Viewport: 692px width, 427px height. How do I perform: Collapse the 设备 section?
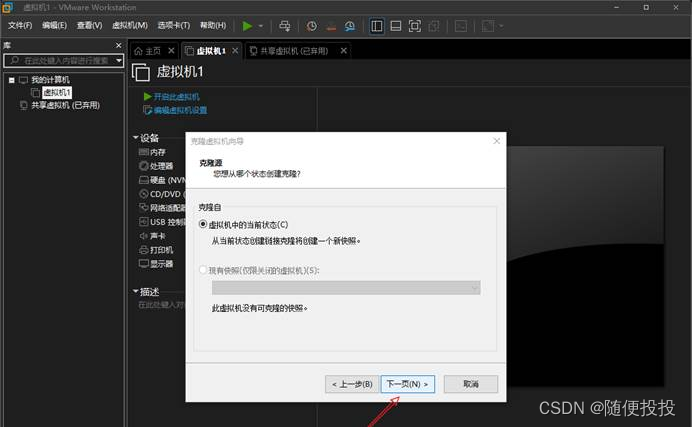[x=135, y=138]
